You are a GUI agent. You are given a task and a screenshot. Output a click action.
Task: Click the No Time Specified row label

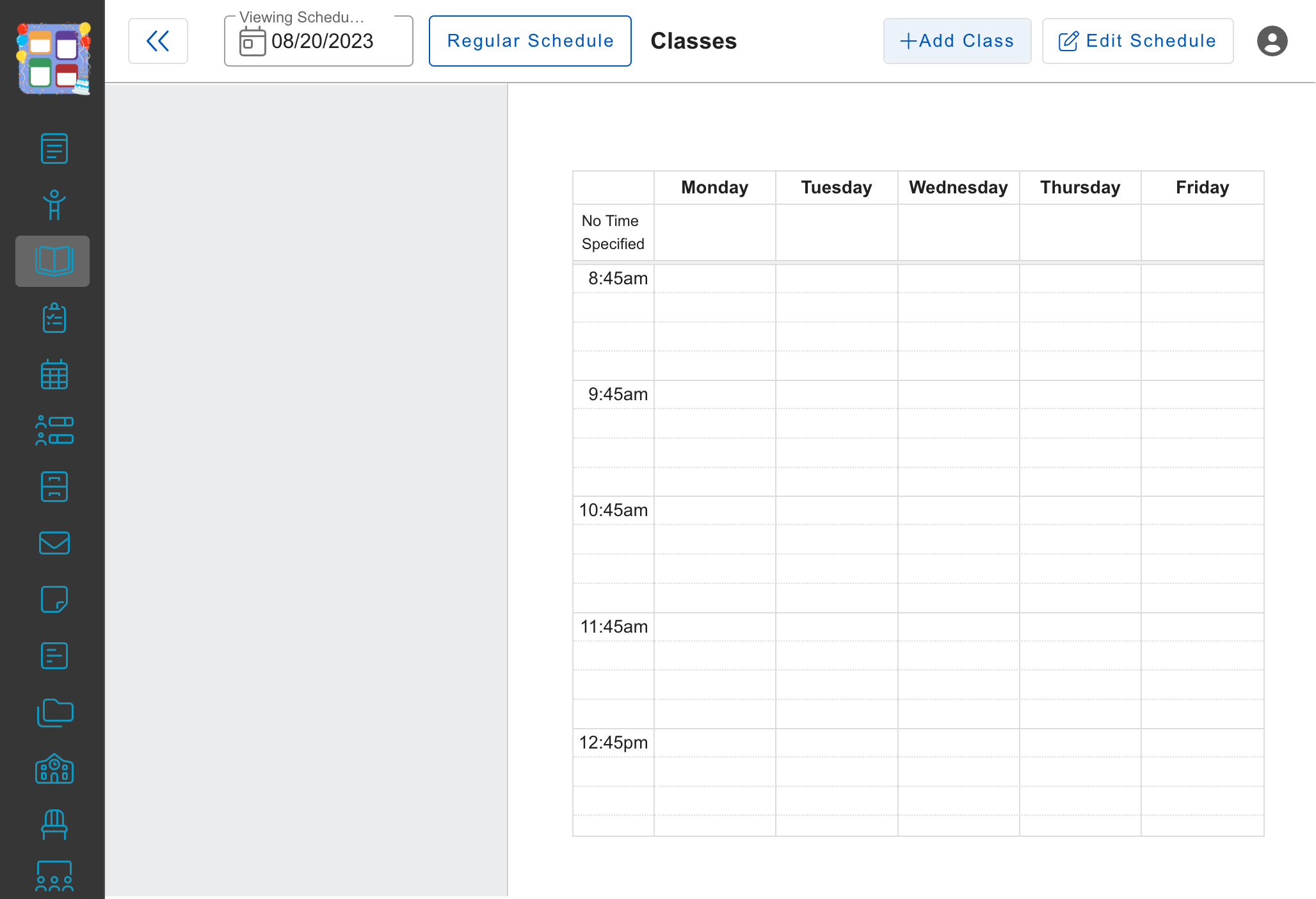point(613,232)
